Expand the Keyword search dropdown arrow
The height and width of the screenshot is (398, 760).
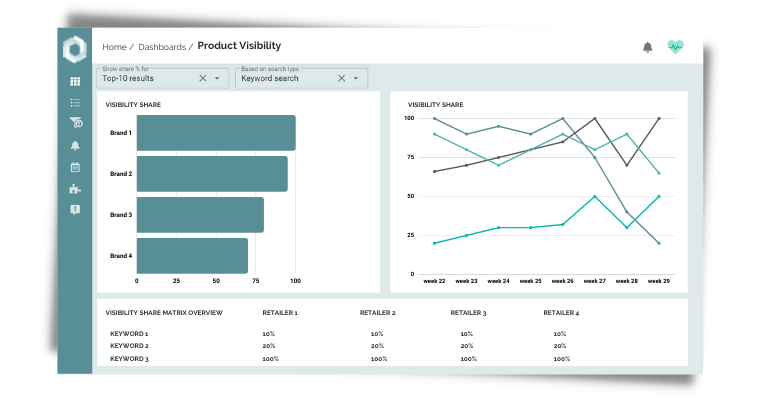(356, 78)
